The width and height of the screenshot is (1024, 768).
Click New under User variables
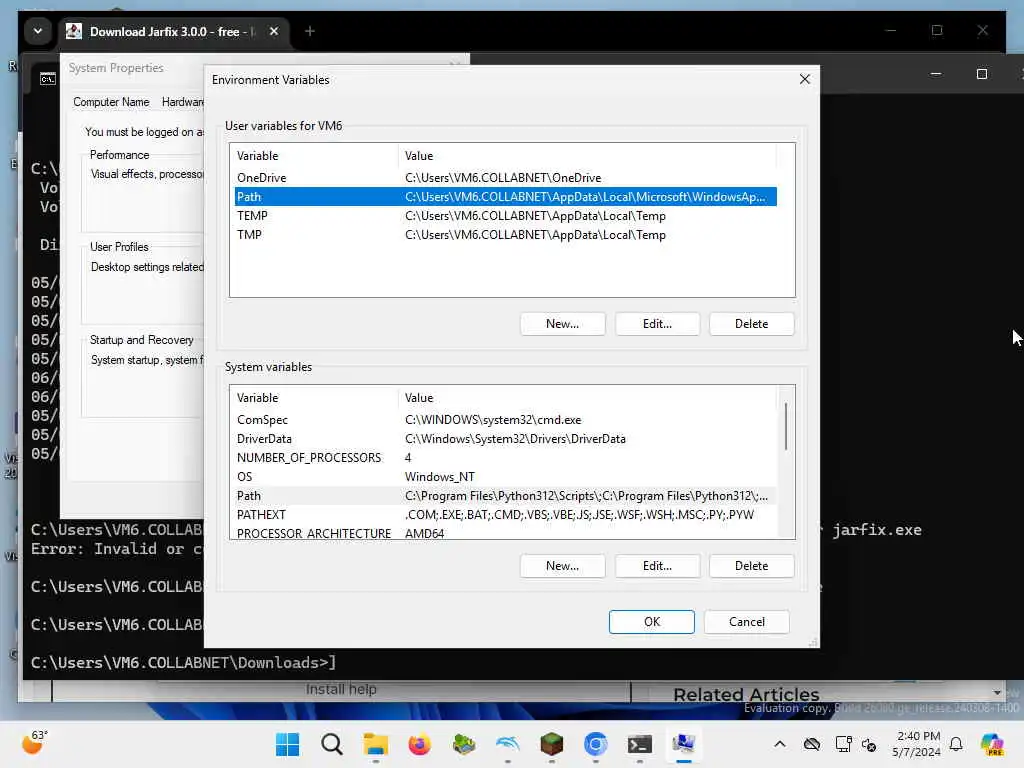click(562, 324)
